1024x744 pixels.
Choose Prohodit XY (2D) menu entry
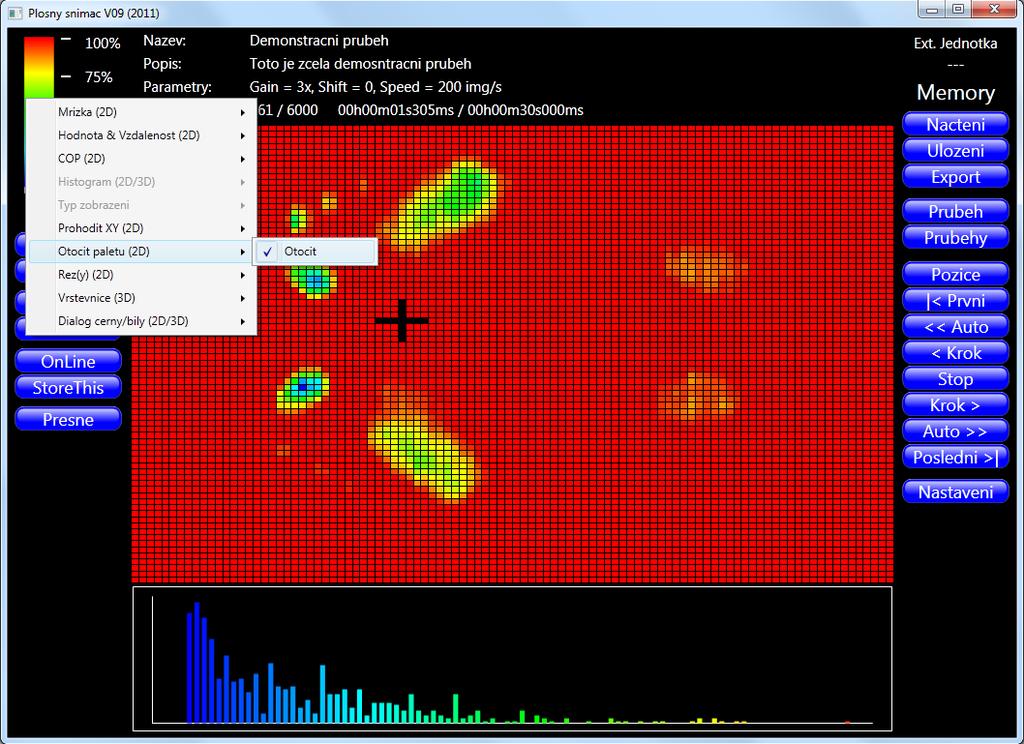tap(142, 228)
